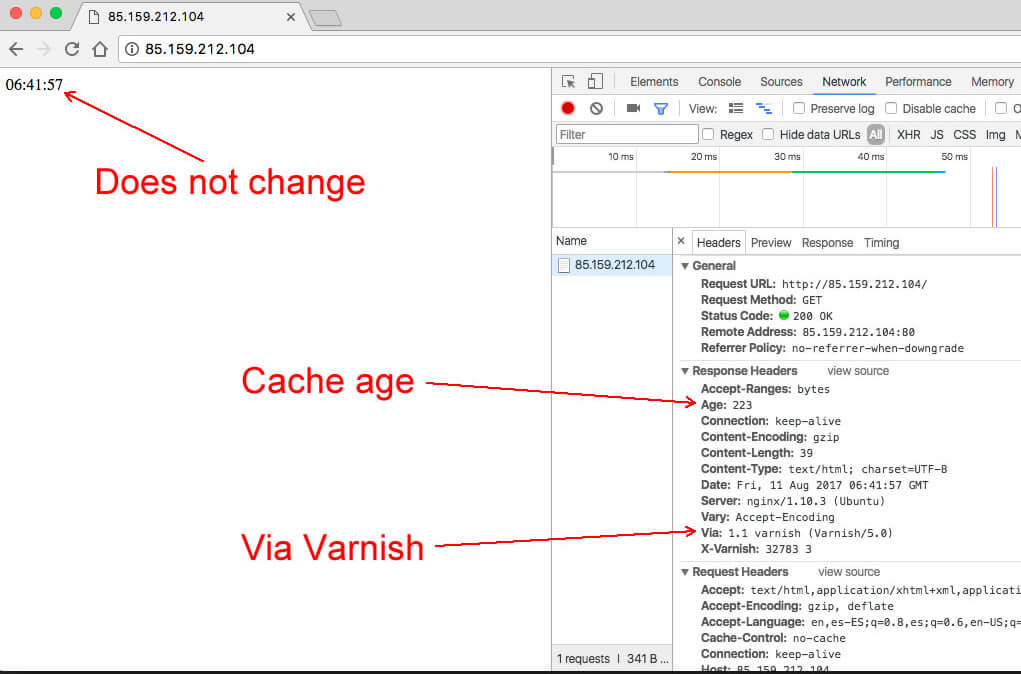This screenshot has height=674, width=1021.
Task: Filter requests by CSS type
Action: click(964, 135)
